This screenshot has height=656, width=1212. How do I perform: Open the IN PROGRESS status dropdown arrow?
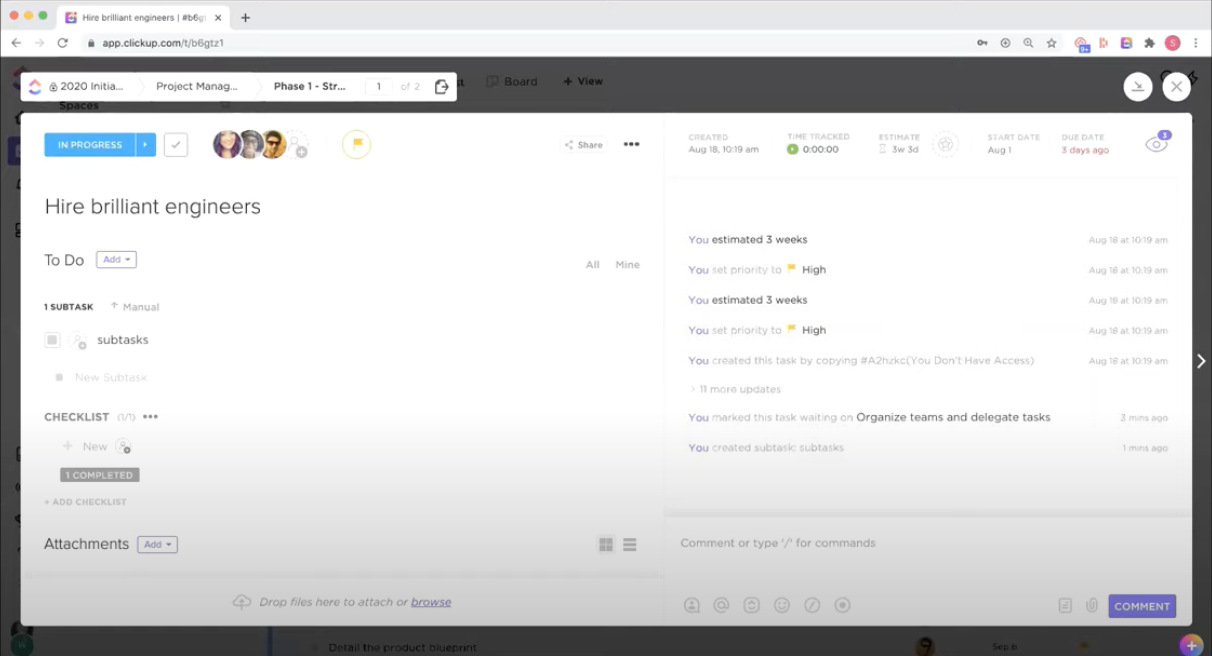(x=146, y=145)
